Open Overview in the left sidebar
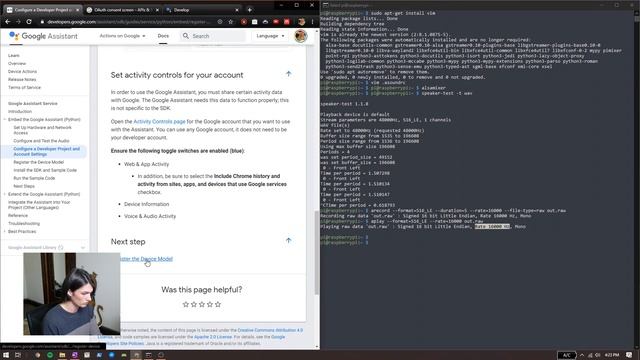Image resolution: width=640 pixels, height=360 pixels. tap(17, 63)
